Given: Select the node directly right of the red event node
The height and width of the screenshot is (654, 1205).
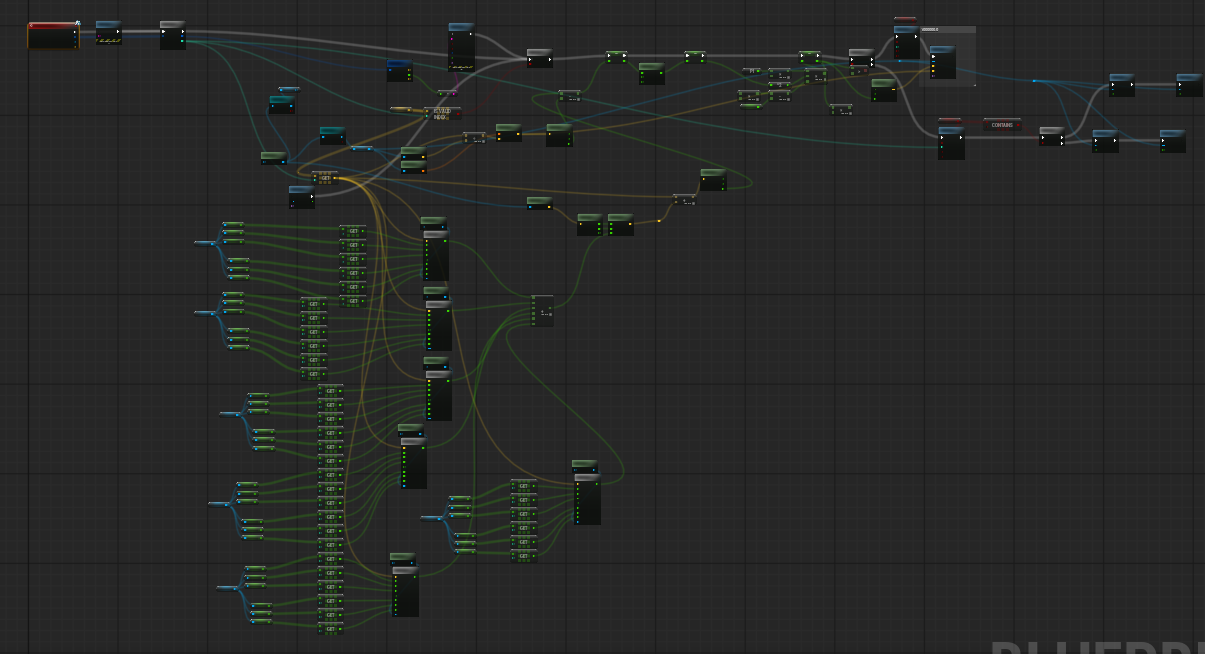Looking at the screenshot, I should pyautogui.click(x=109, y=33).
